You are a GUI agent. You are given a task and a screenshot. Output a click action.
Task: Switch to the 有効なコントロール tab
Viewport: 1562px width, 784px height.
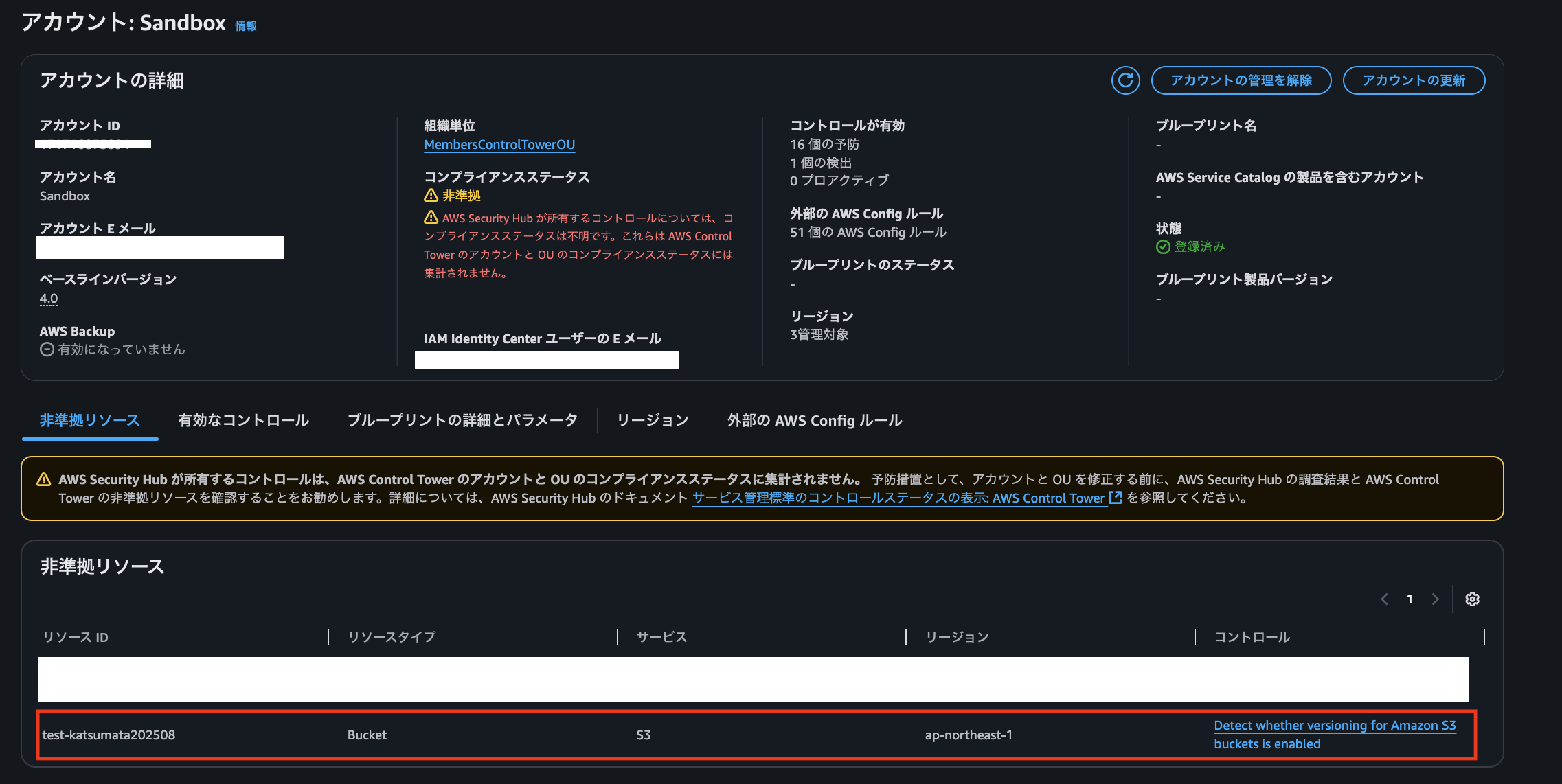coord(243,420)
